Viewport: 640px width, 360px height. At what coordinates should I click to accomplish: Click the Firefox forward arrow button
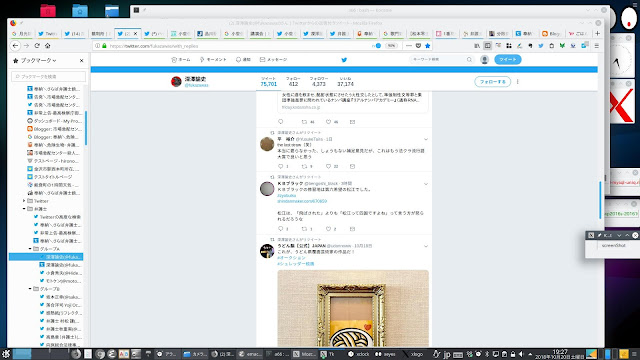pos(26,46)
